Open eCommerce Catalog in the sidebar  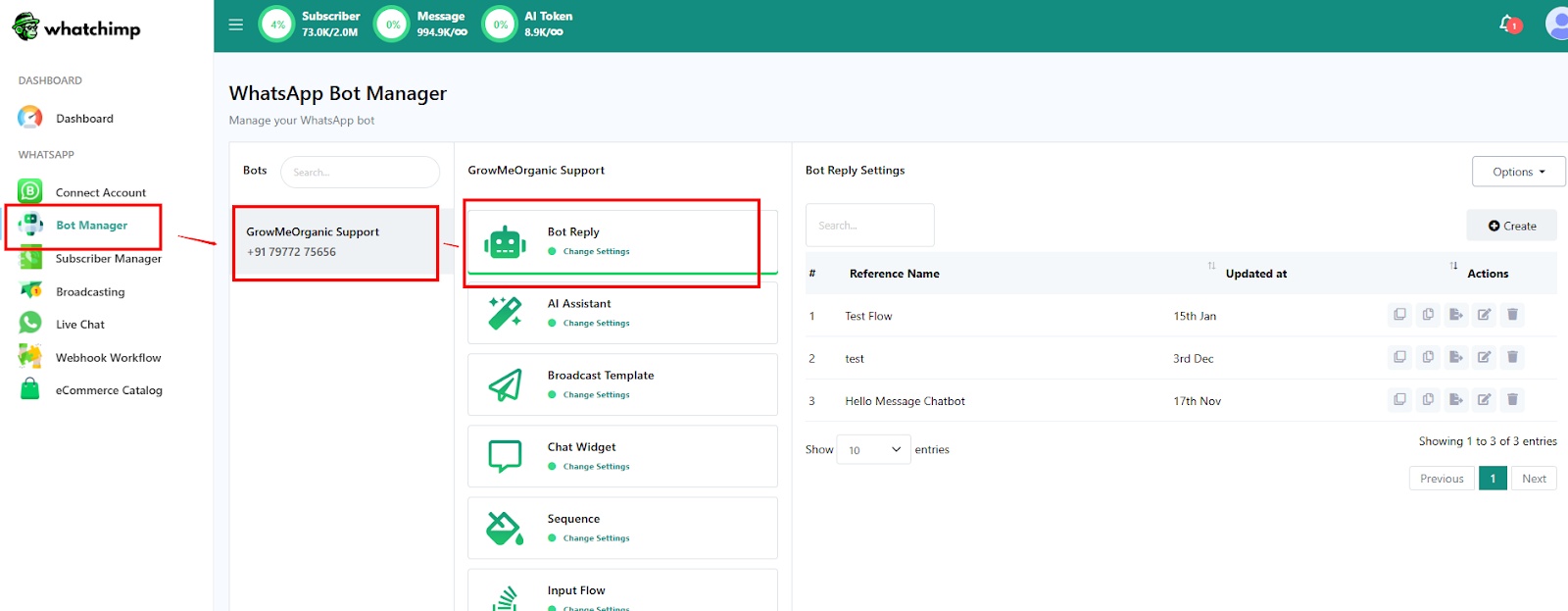tap(109, 390)
